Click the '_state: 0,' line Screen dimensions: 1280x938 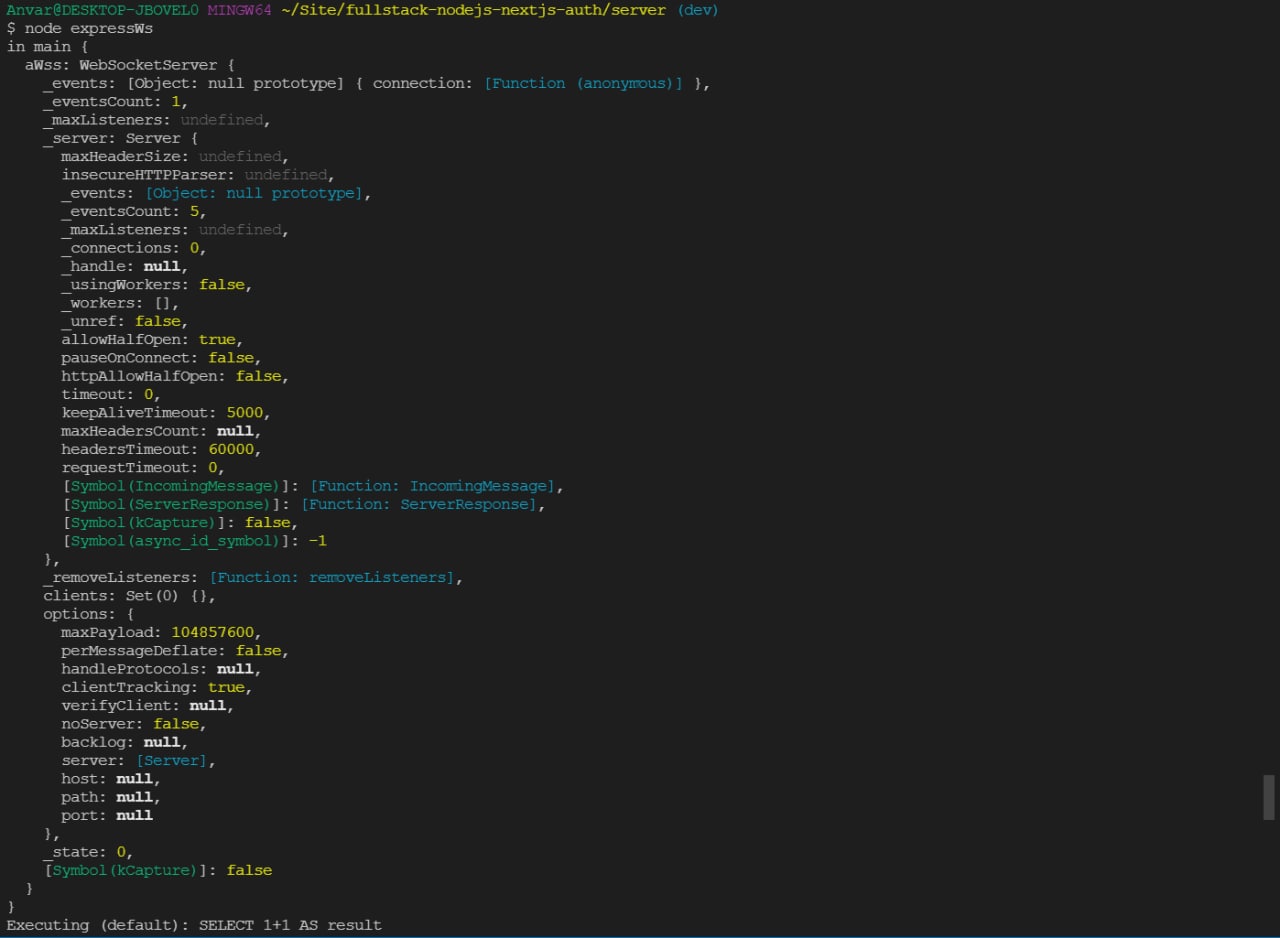click(x=88, y=852)
